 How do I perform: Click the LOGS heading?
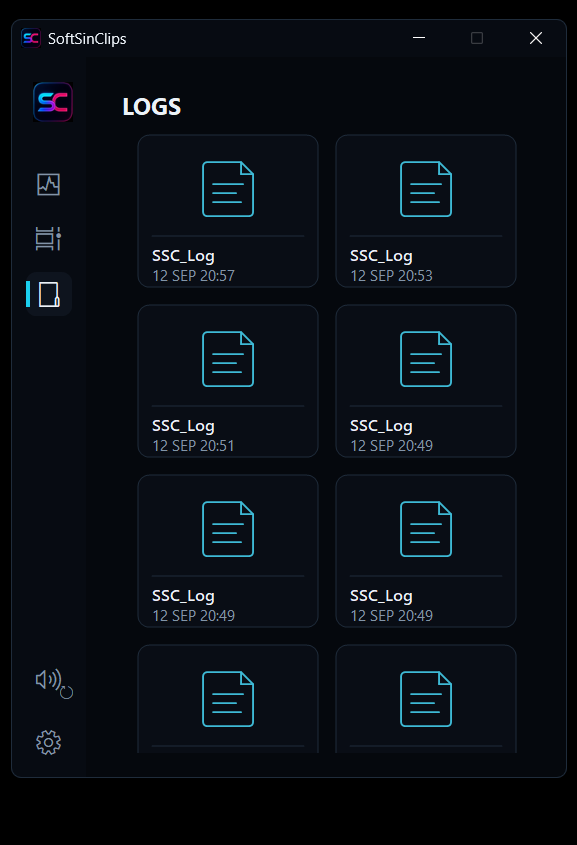click(x=152, y=107)
